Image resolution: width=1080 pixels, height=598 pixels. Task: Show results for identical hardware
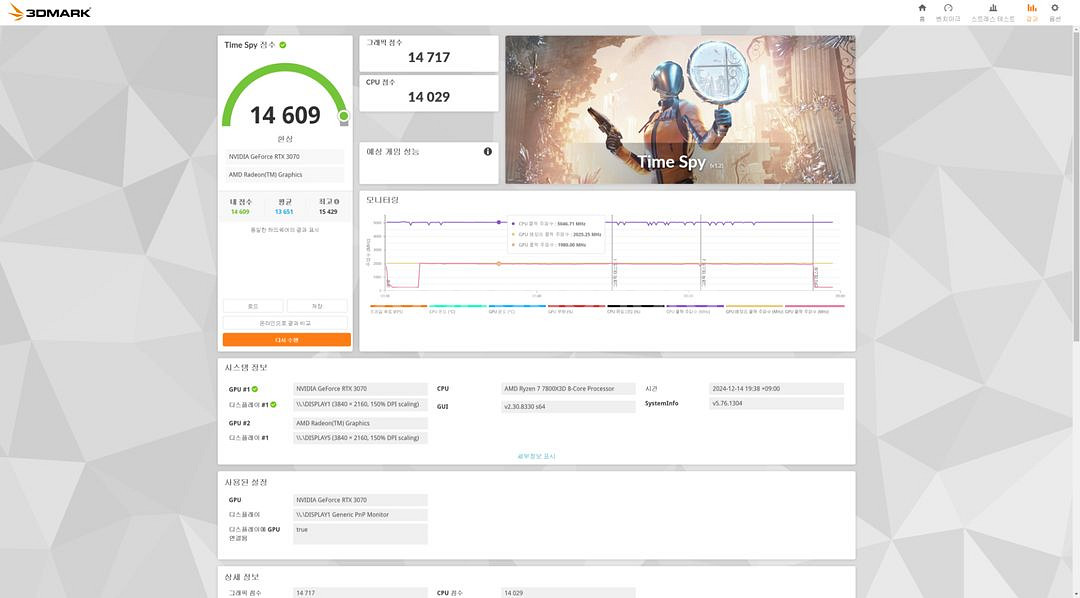[285, 230]
